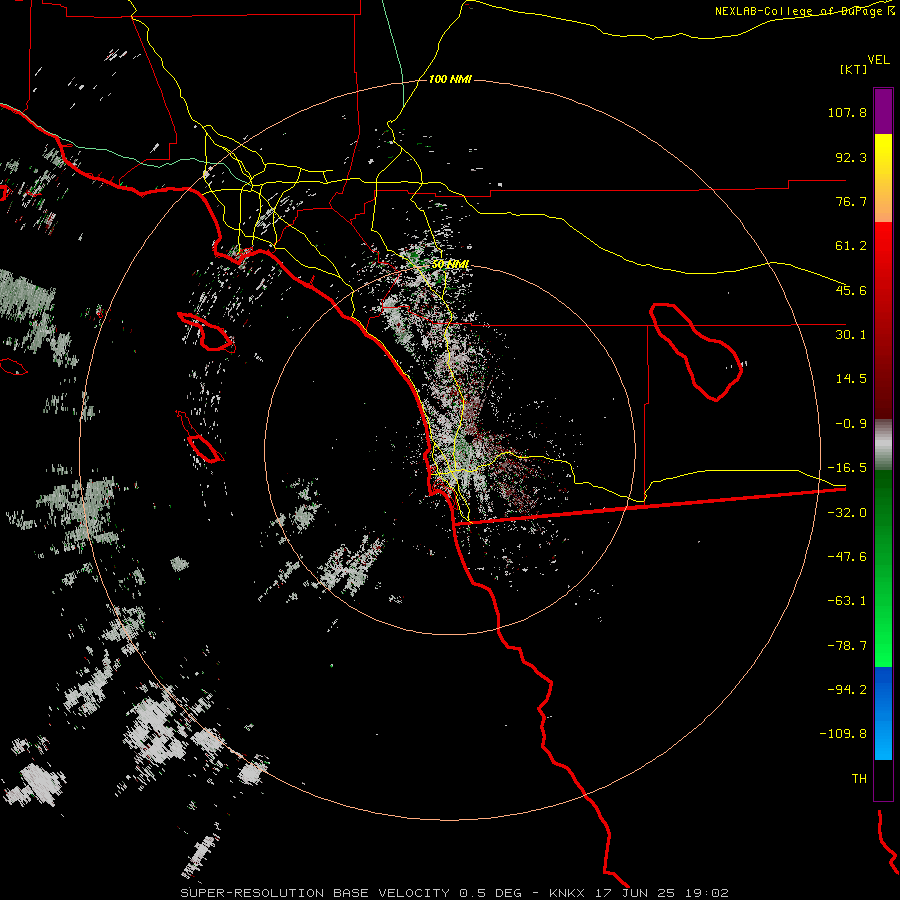
Task: Click the -78.7 velocity scale label
Action: click(847, 645)
